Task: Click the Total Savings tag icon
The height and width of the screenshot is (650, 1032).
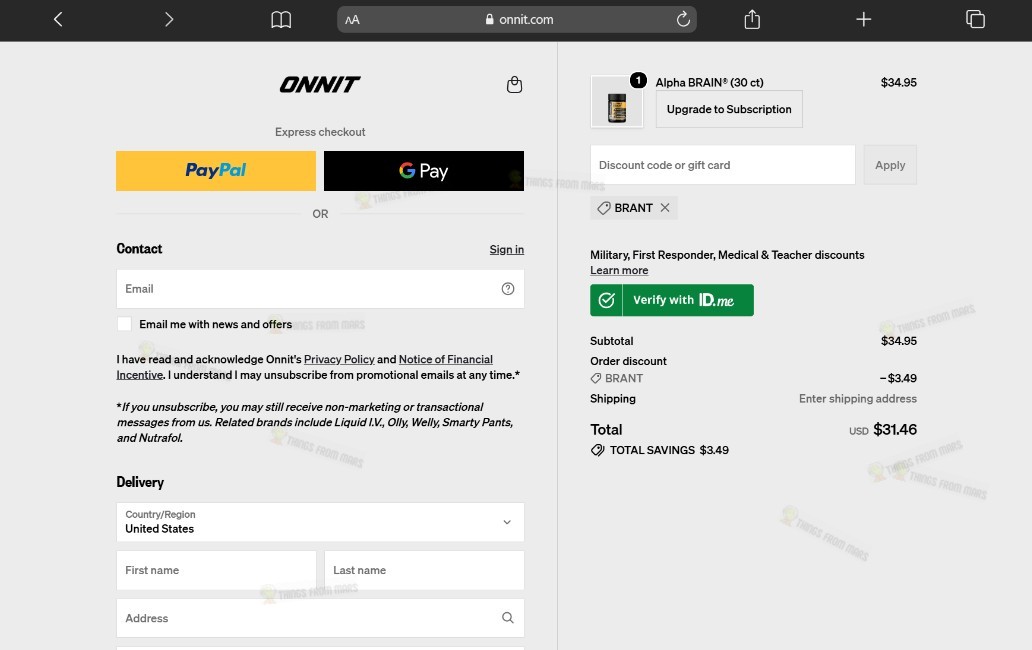Action: pos(598,450)
